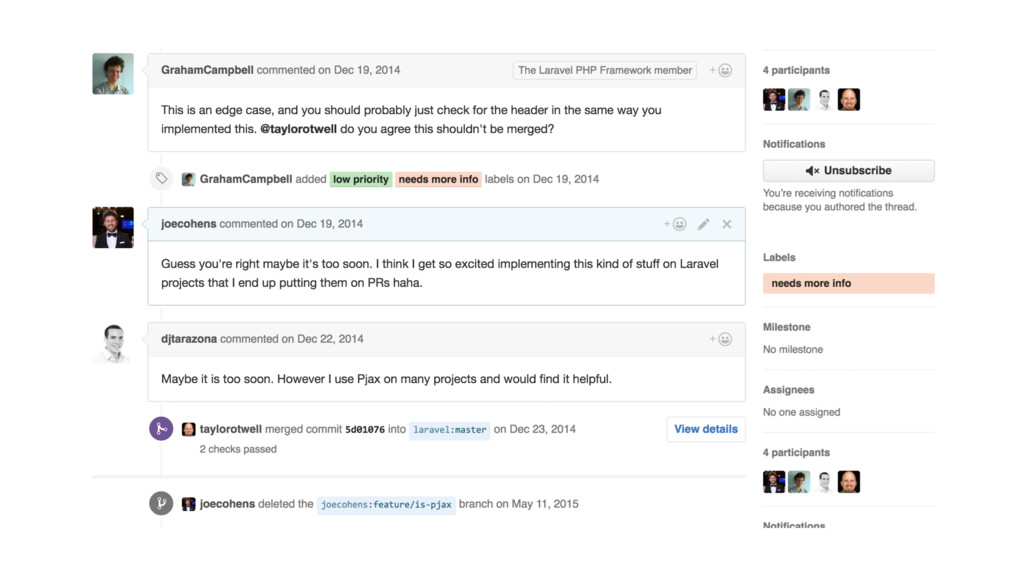This screenshot has width=1024, height=576.
Task: Open djtarazona's large profile avatar
Action: pos(113,343)
